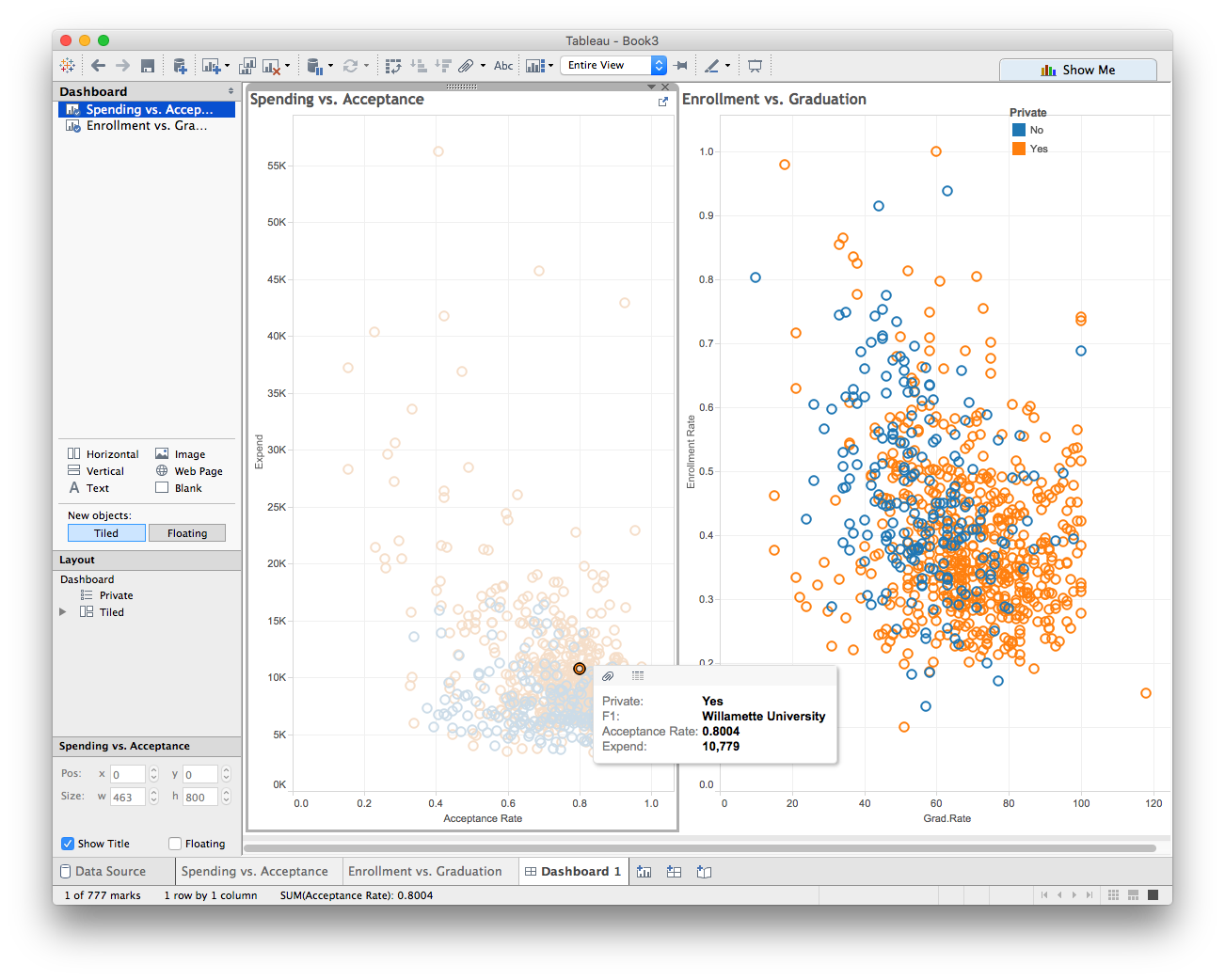Click the orange Yes legend swatch

[1019, 149]
